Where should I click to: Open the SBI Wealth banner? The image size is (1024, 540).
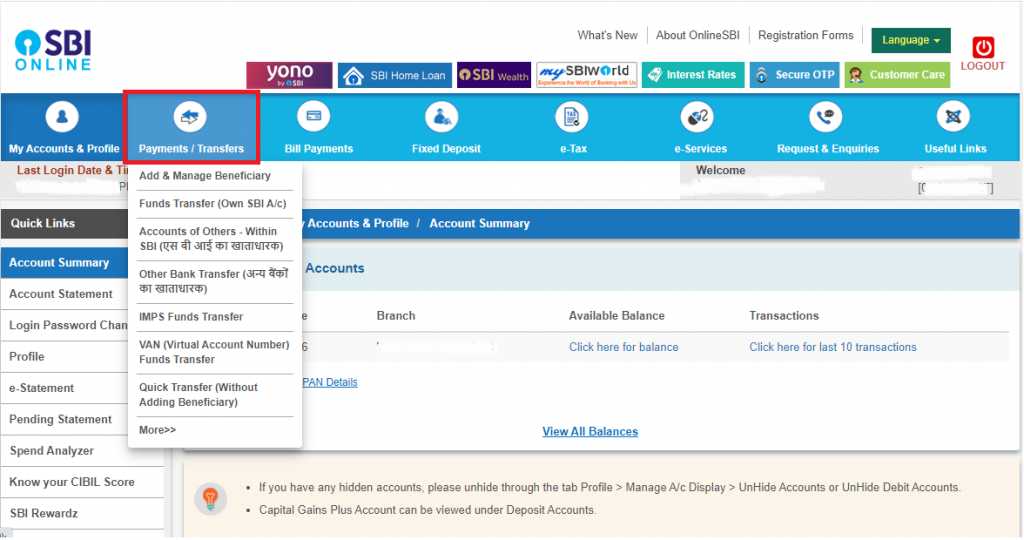pos(494,75)
